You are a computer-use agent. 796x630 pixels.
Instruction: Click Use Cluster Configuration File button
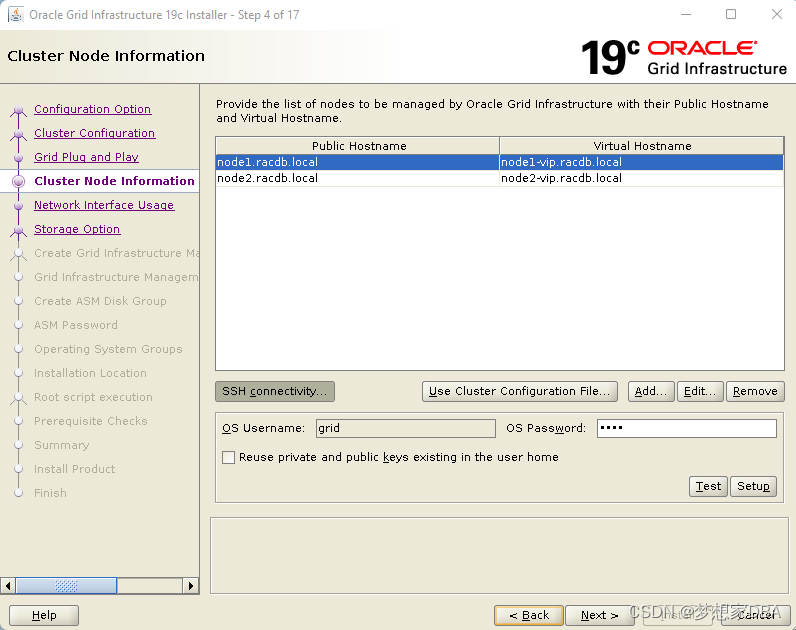tap(520, 391)
